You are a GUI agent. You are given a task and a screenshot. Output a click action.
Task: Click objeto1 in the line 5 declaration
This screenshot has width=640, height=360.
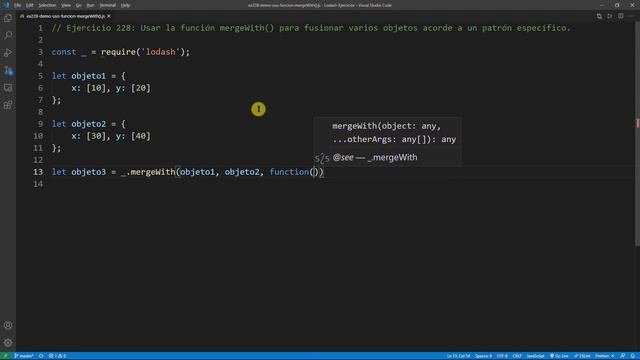[89, 76]
